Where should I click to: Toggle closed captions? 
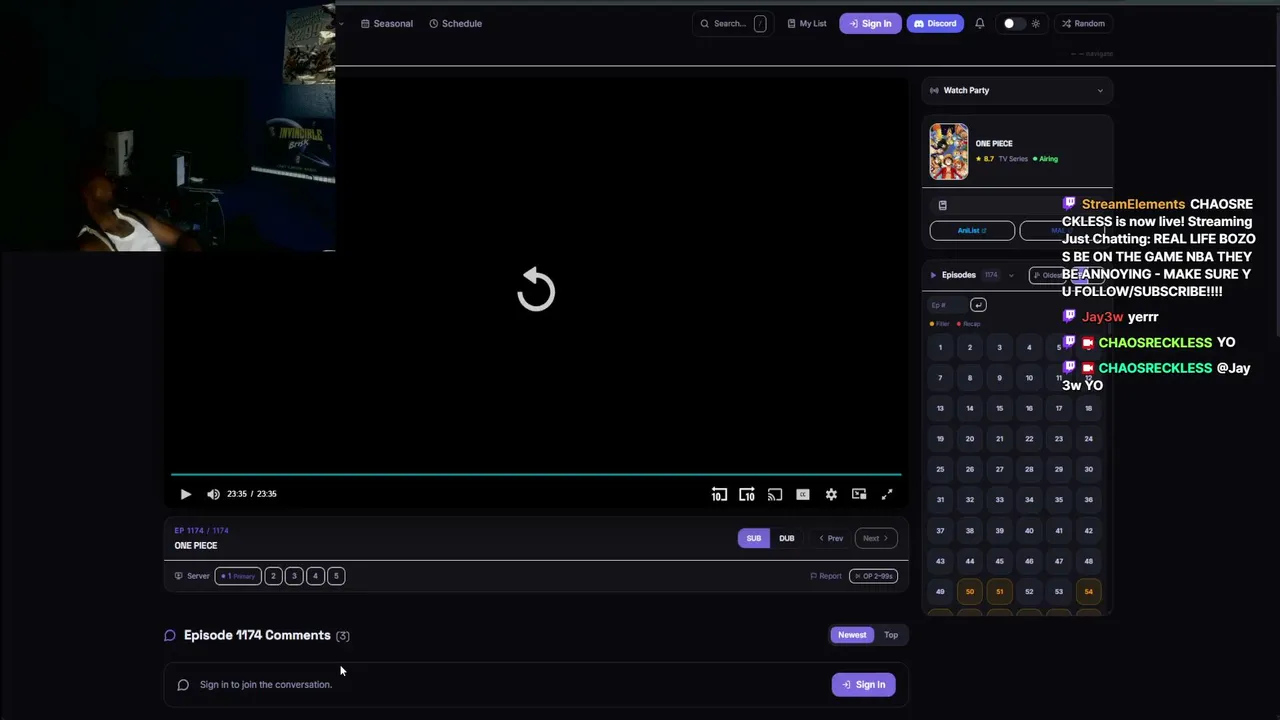tap(803, 494)
